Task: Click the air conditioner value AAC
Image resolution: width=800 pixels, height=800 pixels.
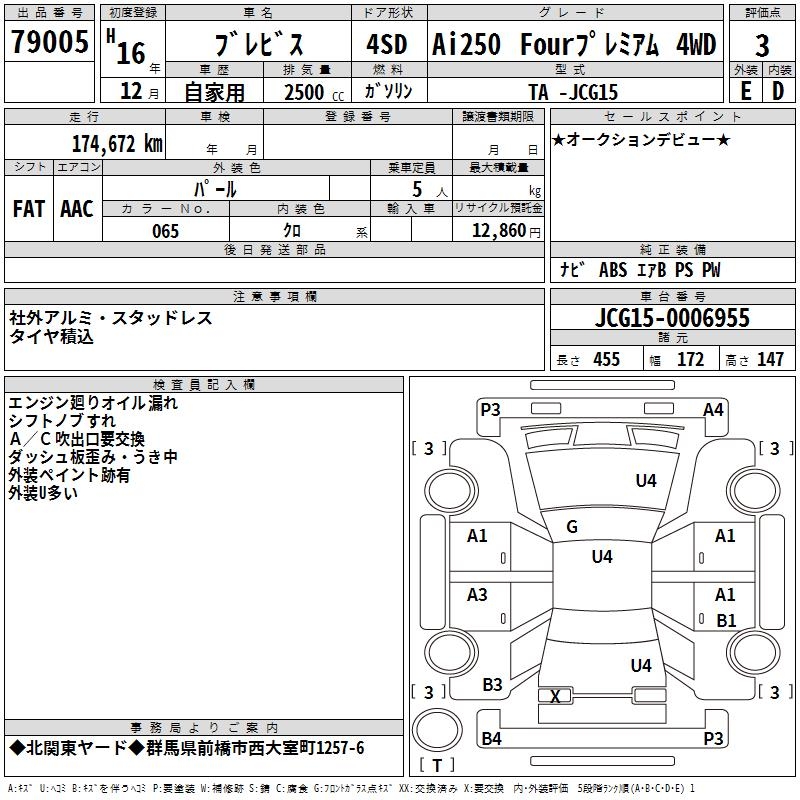Action: click(77, 209)
